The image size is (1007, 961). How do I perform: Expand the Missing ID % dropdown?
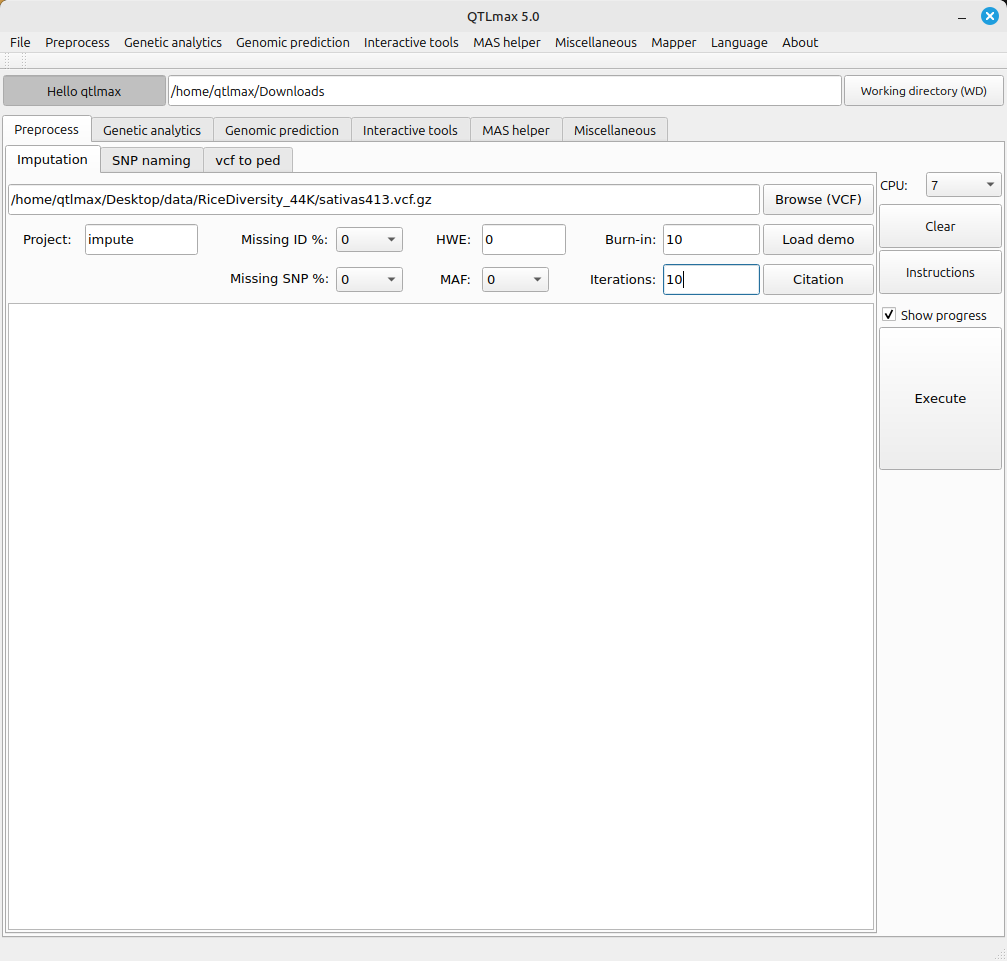pyautogui.click(x=369, y=240)
